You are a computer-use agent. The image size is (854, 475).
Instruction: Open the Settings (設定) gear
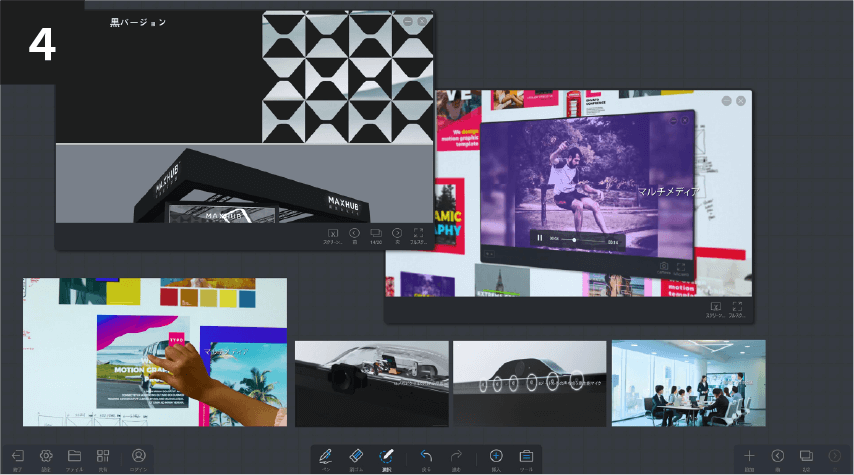click(46, 457)
